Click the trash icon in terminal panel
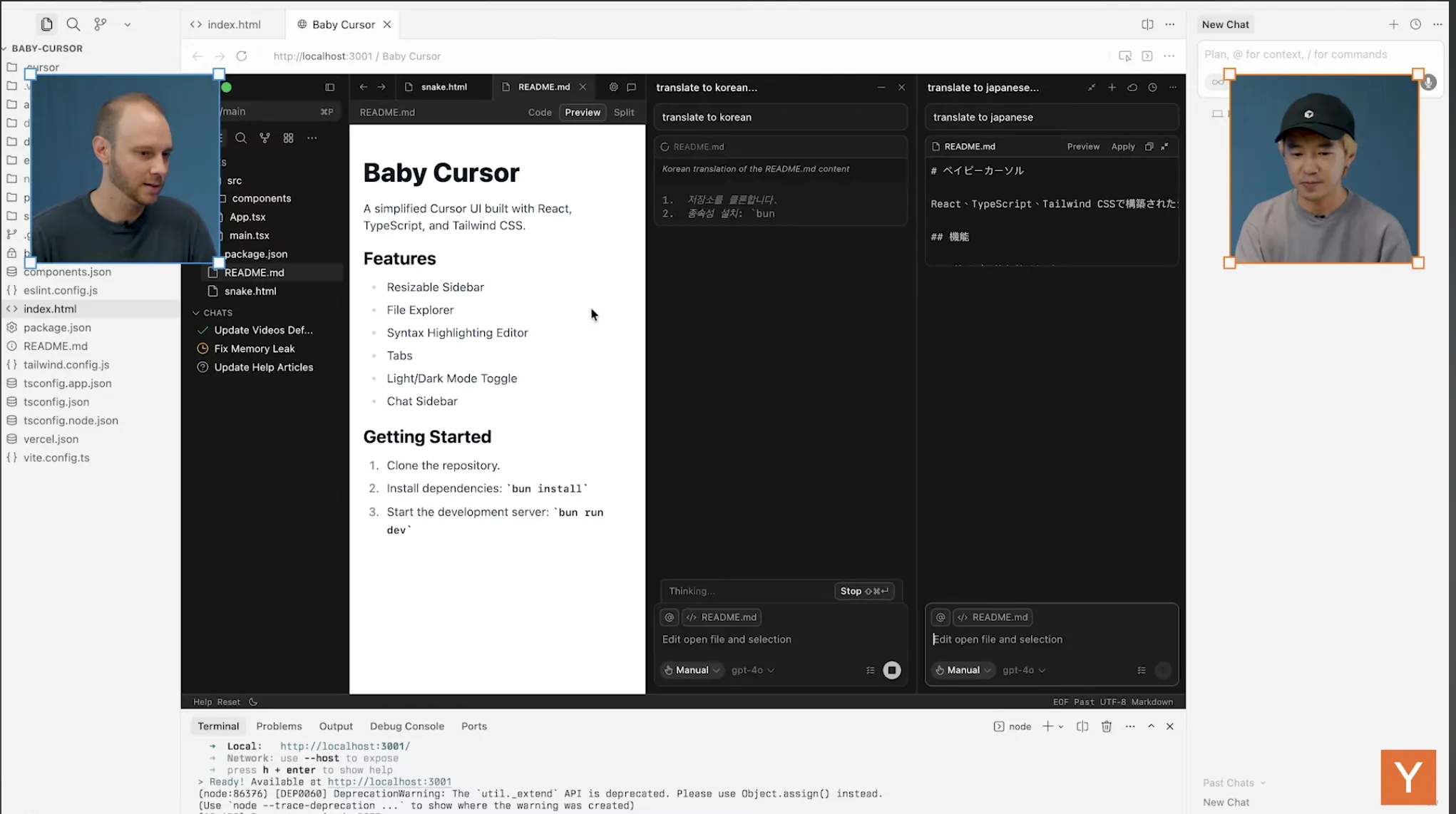 click(x=1106, y=726)
